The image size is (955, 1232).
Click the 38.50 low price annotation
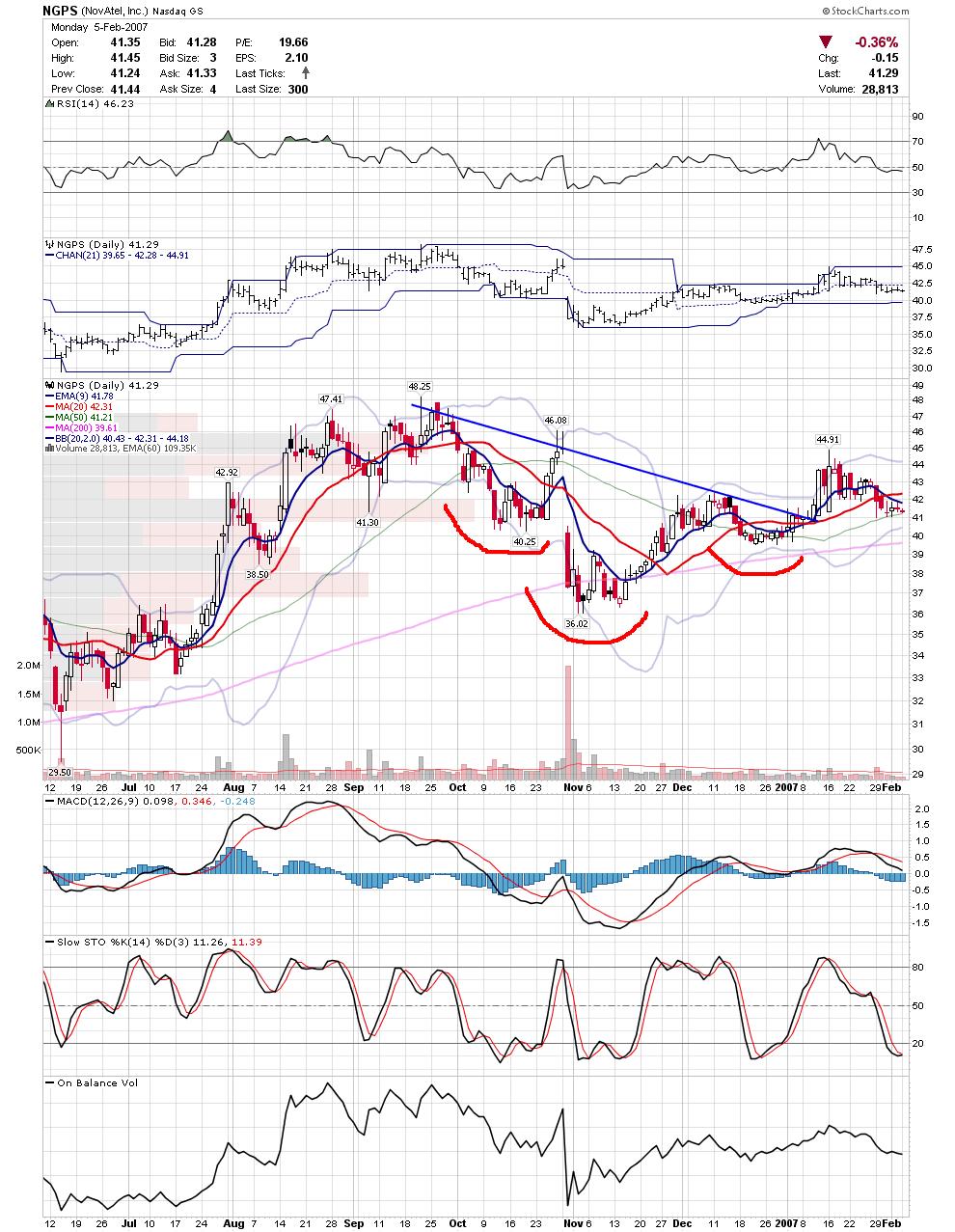(x=258, y=573)
